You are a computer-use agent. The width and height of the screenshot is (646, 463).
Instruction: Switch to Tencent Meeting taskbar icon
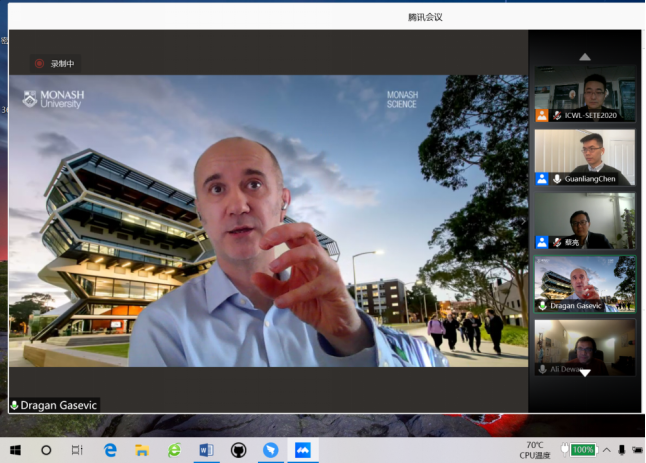click(302, 450)
